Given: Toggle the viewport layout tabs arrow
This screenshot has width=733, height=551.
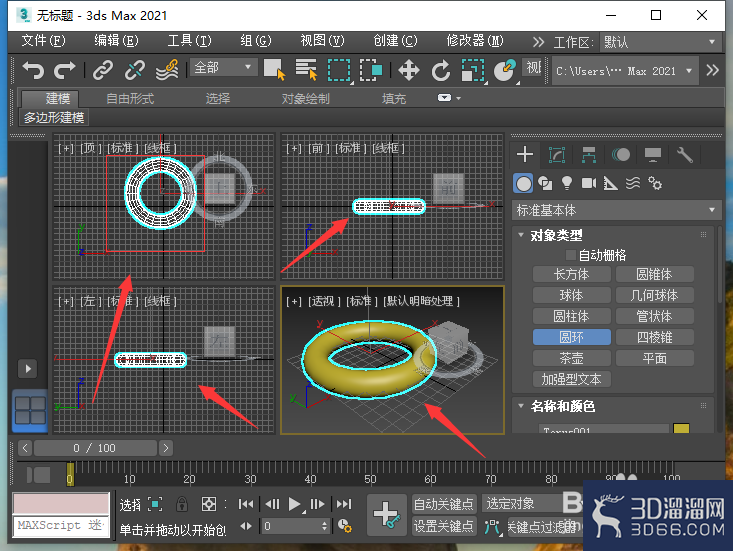Looking at the screenshot, I should coord(28,369).
